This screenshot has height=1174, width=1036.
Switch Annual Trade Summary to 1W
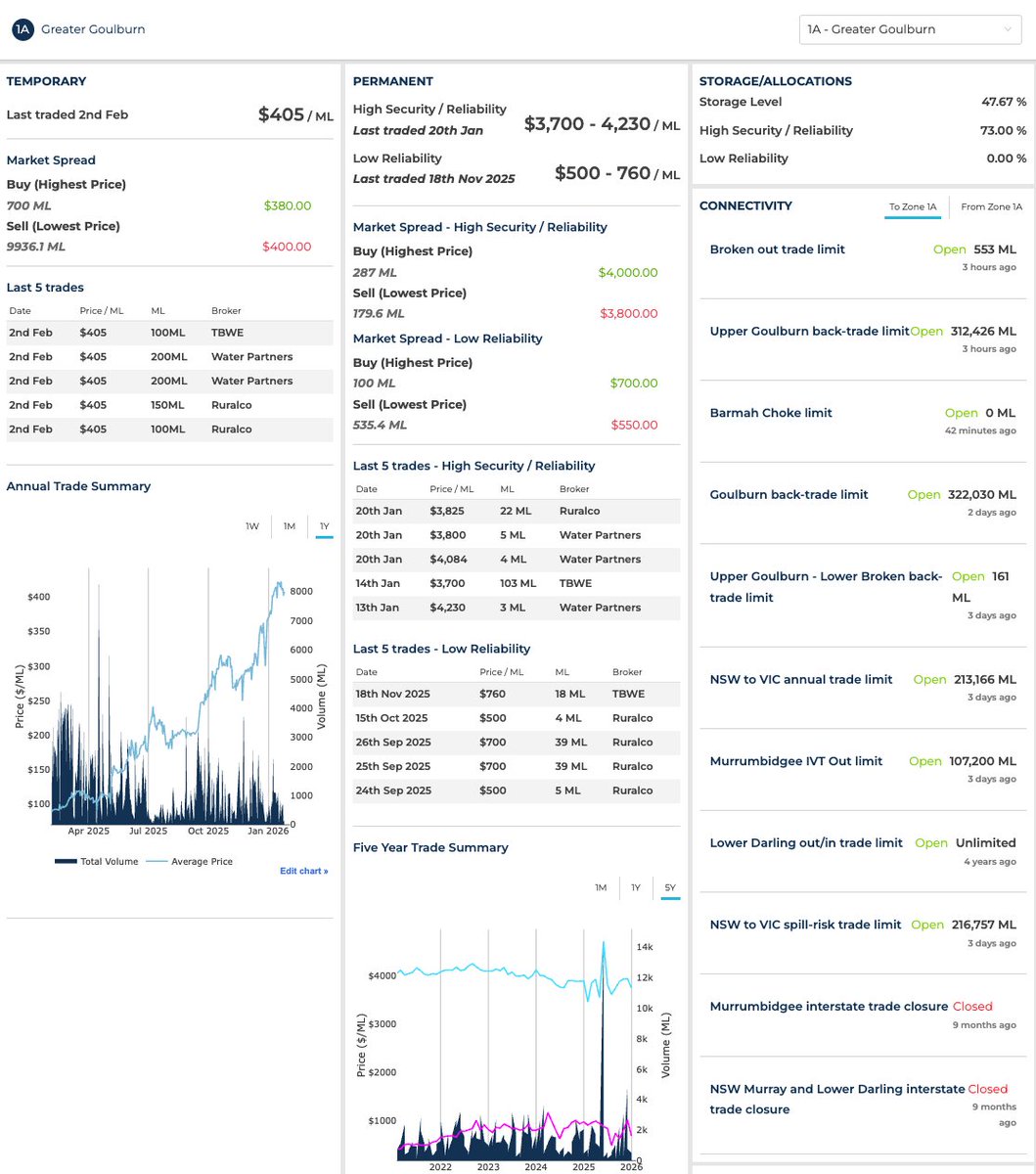252,526
